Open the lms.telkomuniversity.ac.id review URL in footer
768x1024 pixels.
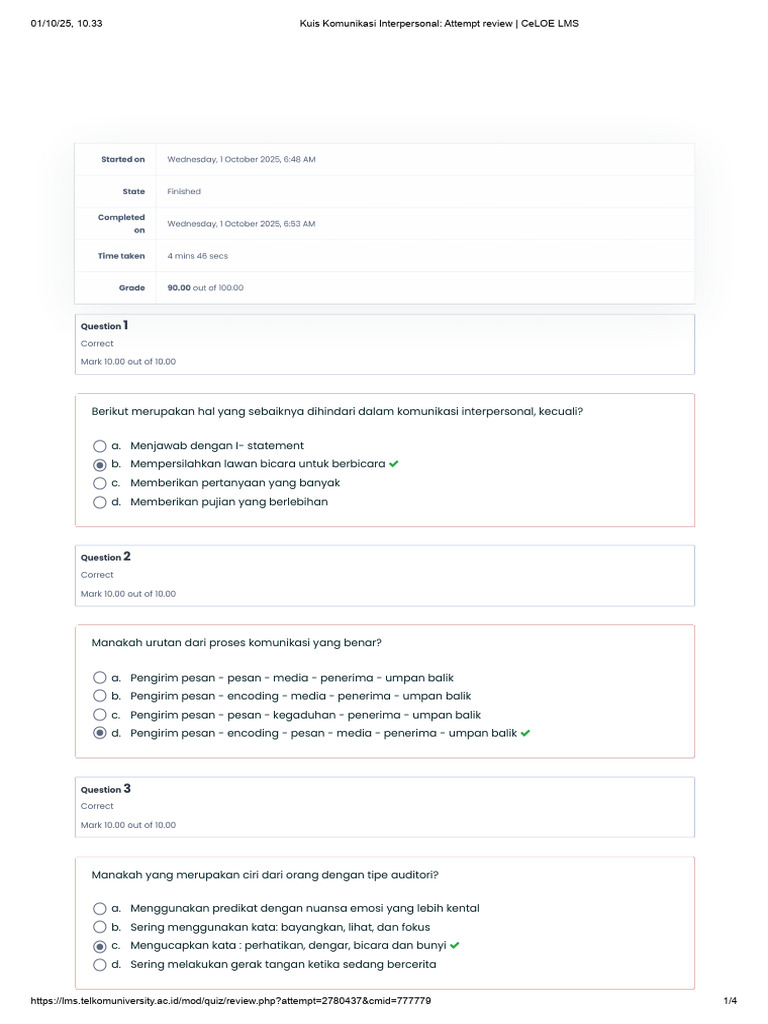pos(231,1001)
